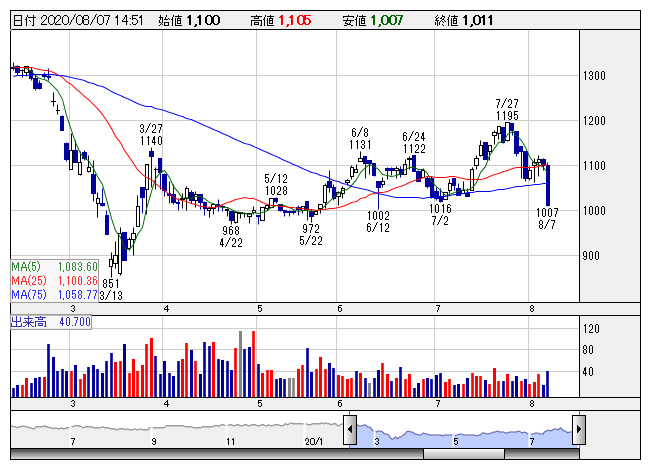Click the 高値 1,105 high price value

281,20
